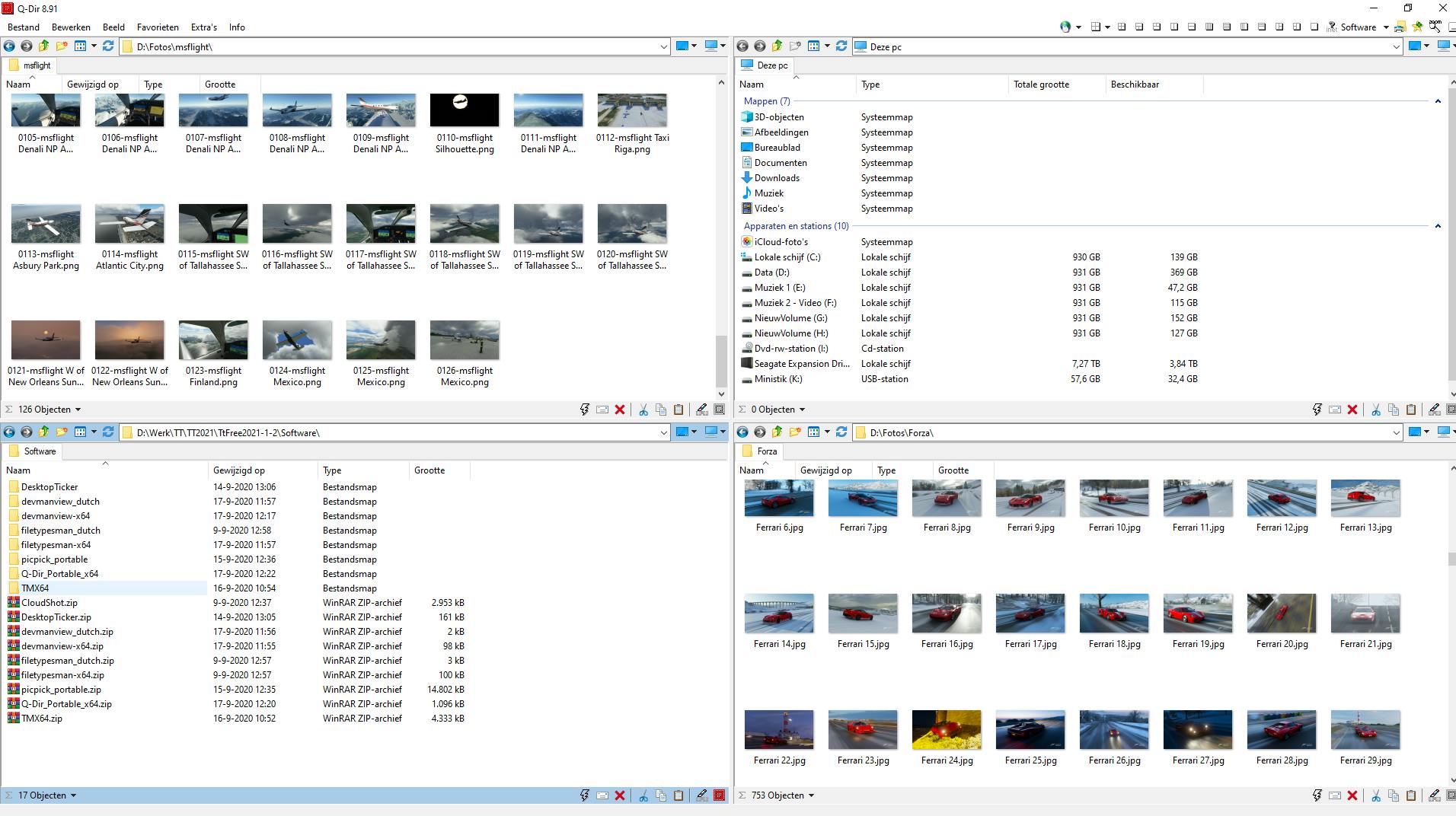Switch to single-pane layout in top toolbar
The width and height of the screenshot is (1456, 816).
click(1314, 27)
